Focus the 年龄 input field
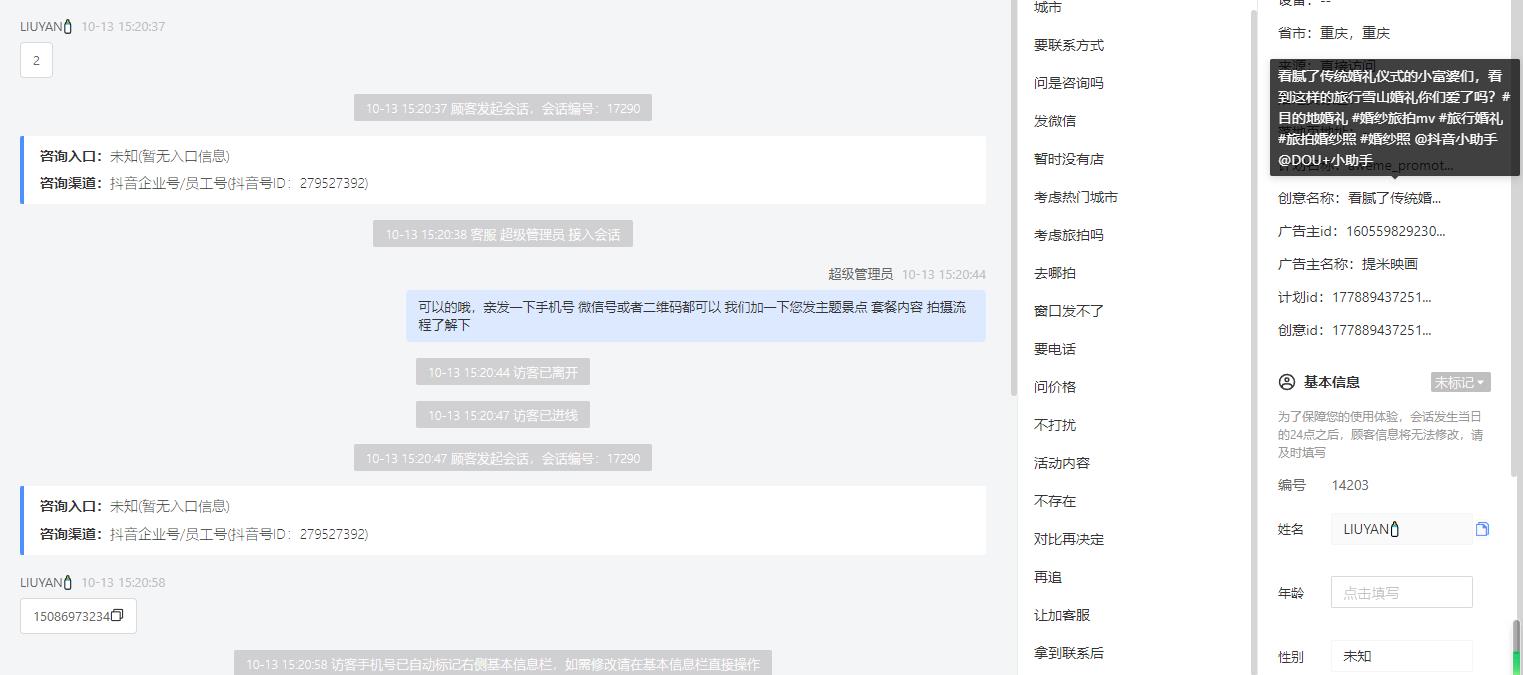The height and width of the screenshot is (675, 1523). click(1401, 592)
